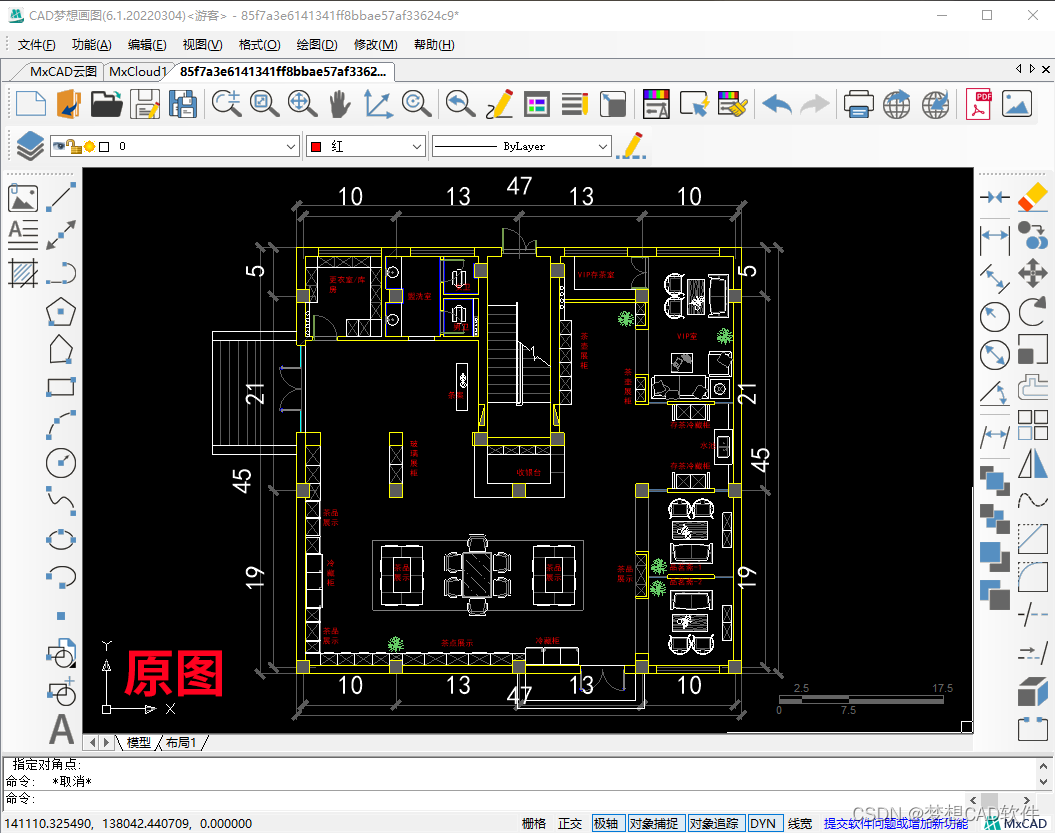Image resolution: width=1055 pixels, height=833 pixels.
Task: Select the pan hand tool
Action: (340, 104)
